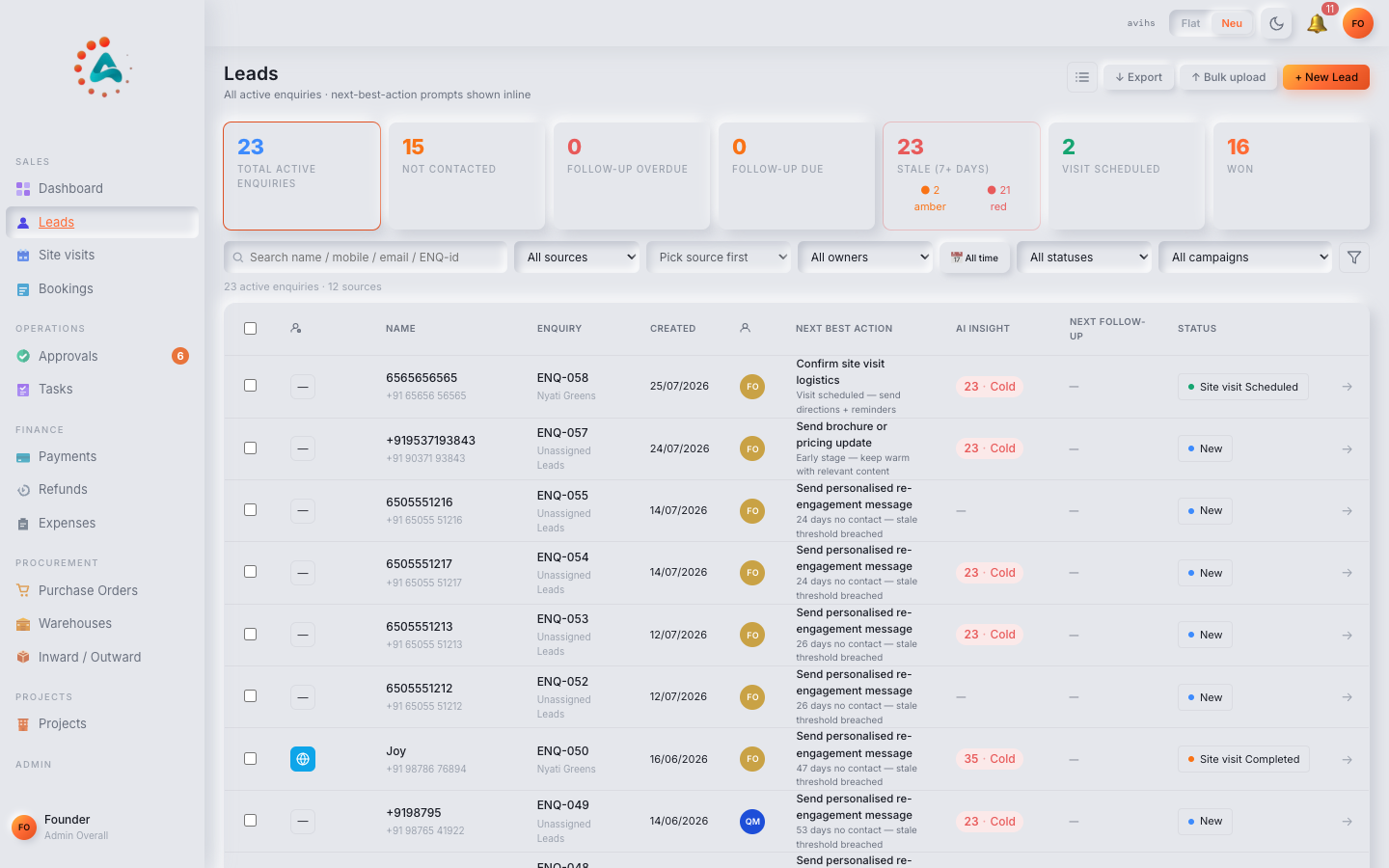This screenshot has height=868, width=1389.
Task: Open Pick source first dropdown
Action: (x=719, y=258)
